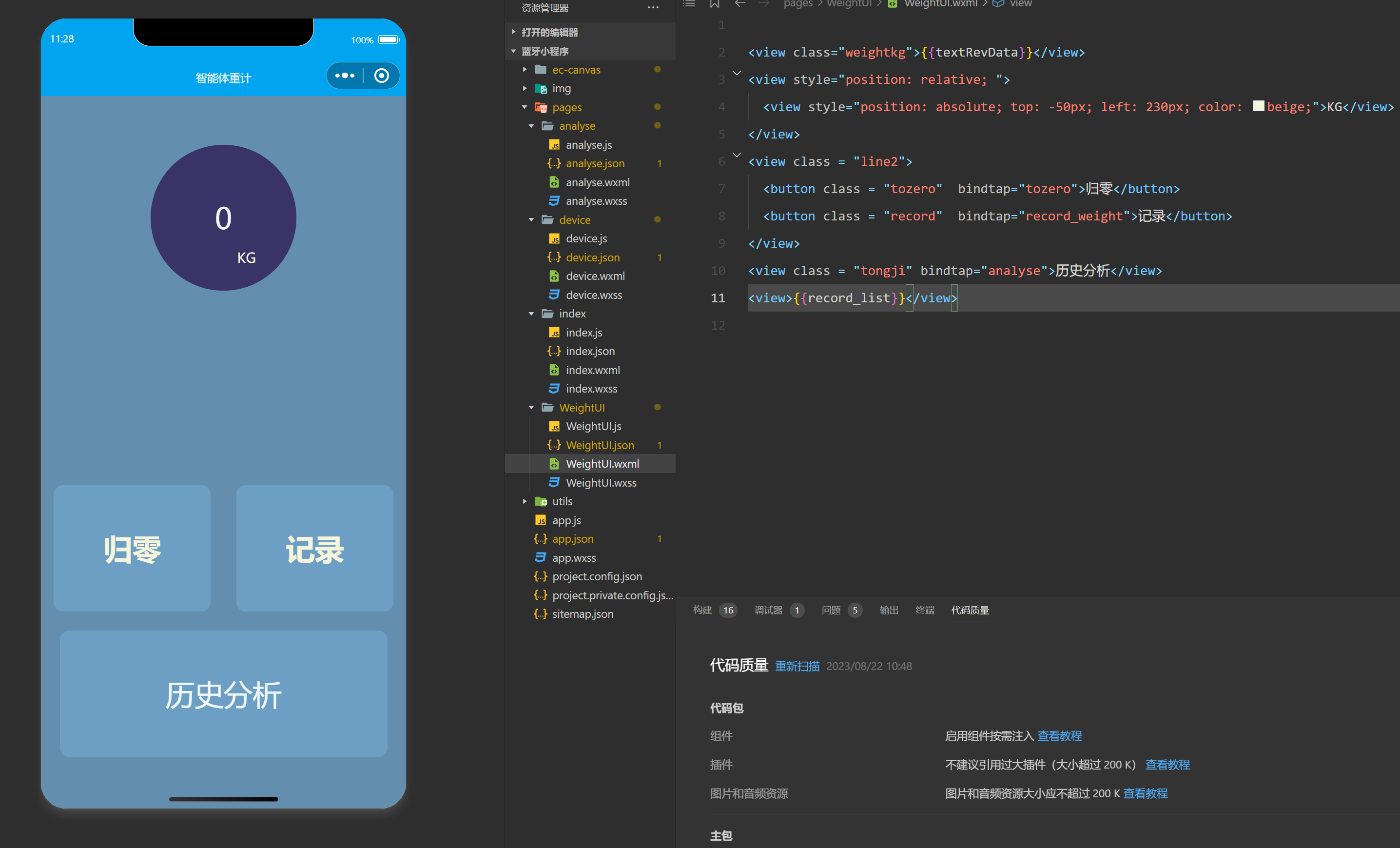Open project.config.json file
1400x848 pixels.
(597, 576)
